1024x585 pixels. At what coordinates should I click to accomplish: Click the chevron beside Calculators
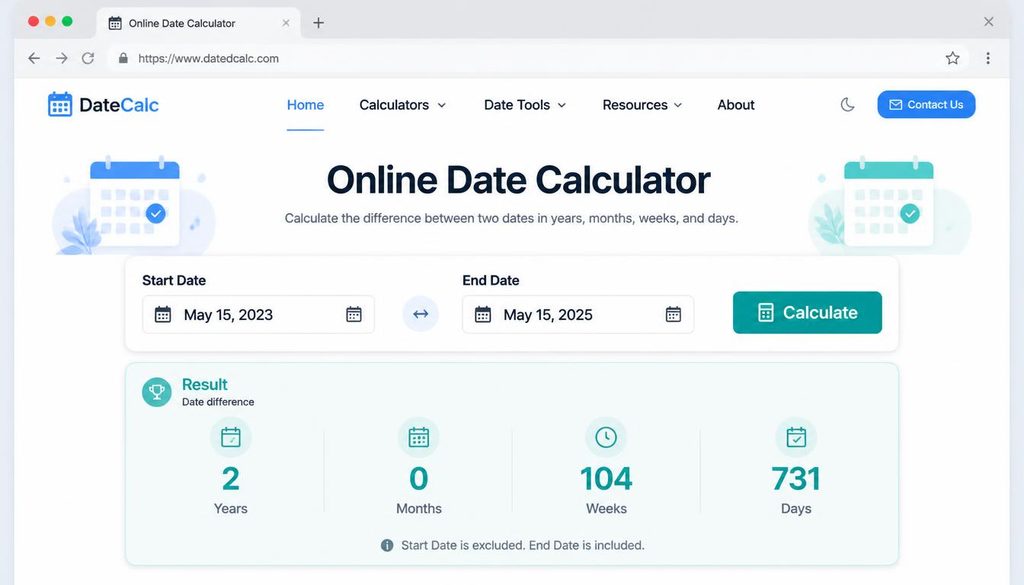(x=441, y=105)
